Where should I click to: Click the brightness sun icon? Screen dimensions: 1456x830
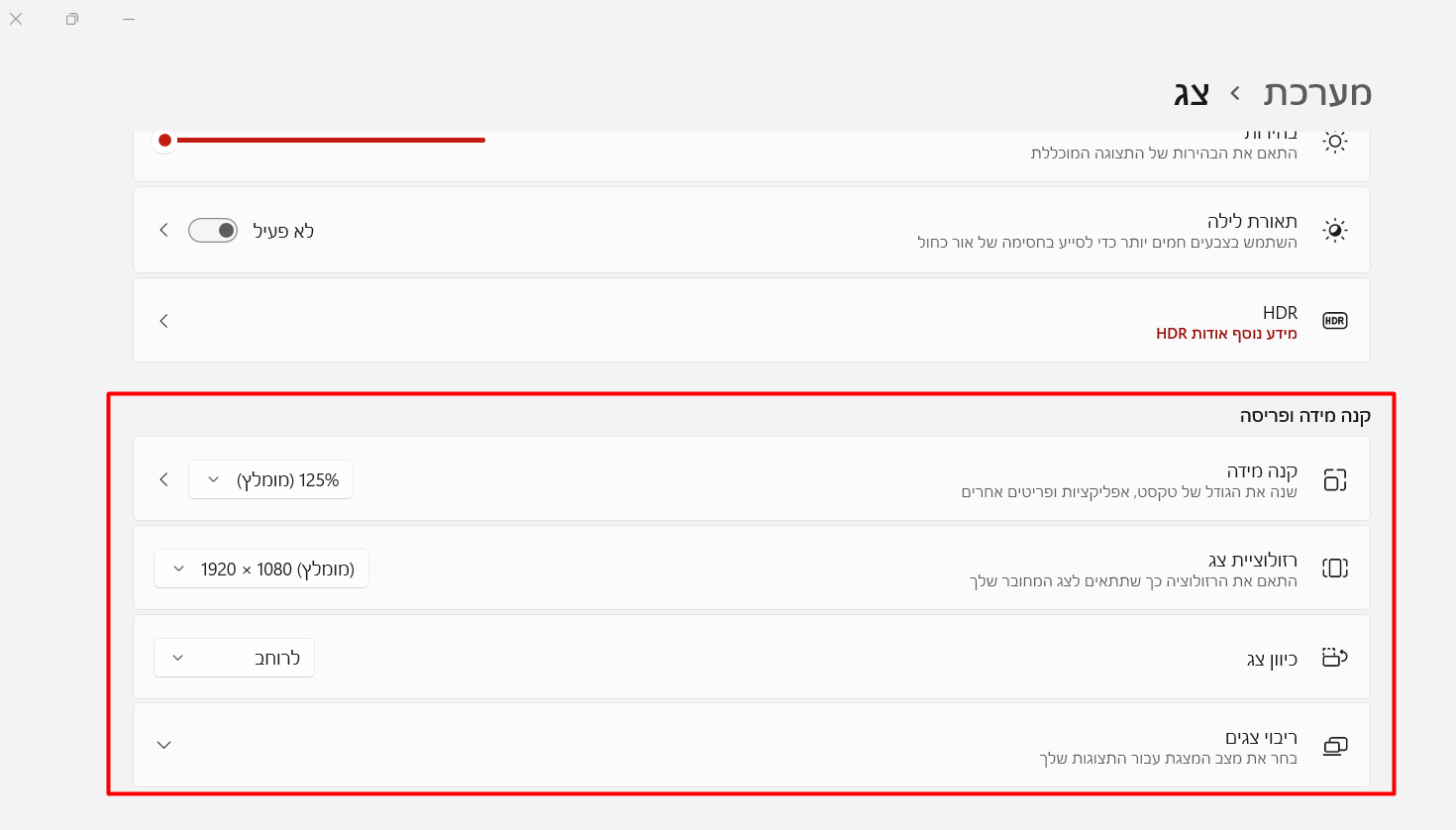coord(1334,142)
